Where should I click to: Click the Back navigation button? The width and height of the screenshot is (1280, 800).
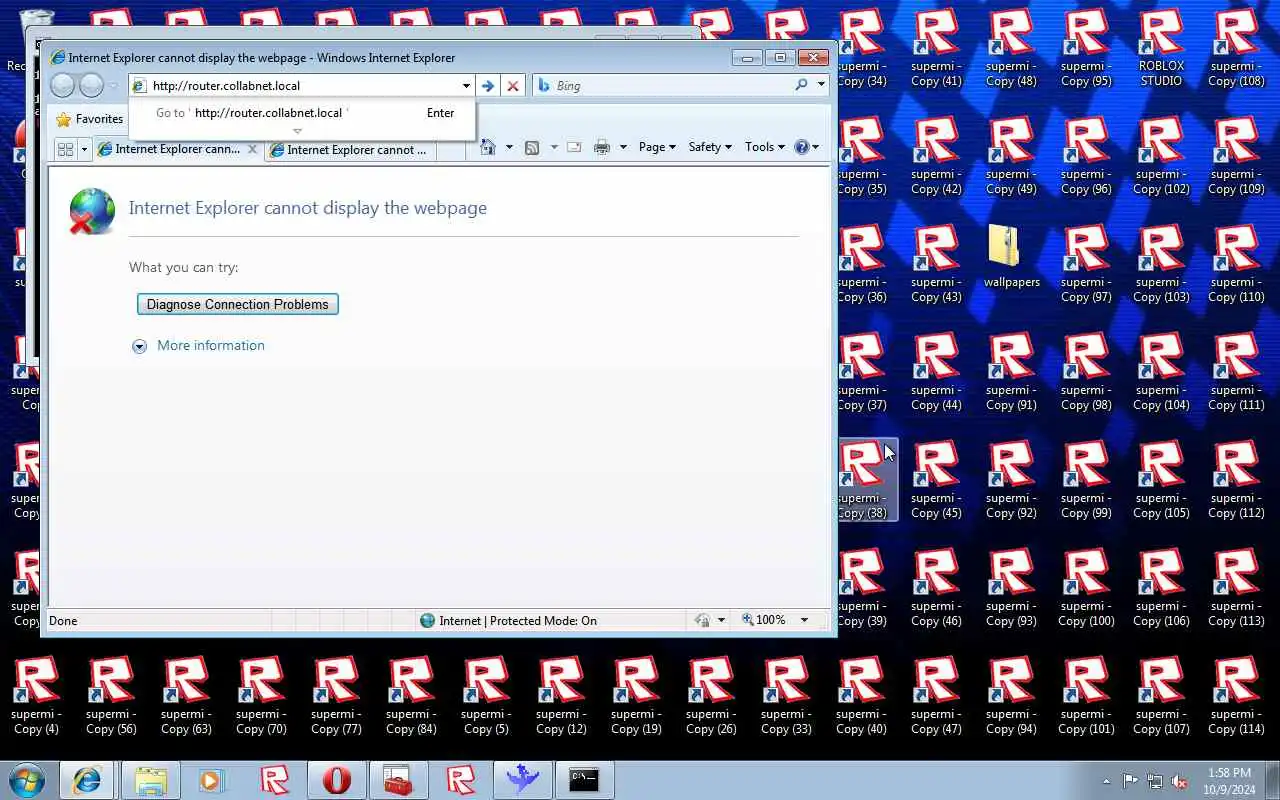62,86
